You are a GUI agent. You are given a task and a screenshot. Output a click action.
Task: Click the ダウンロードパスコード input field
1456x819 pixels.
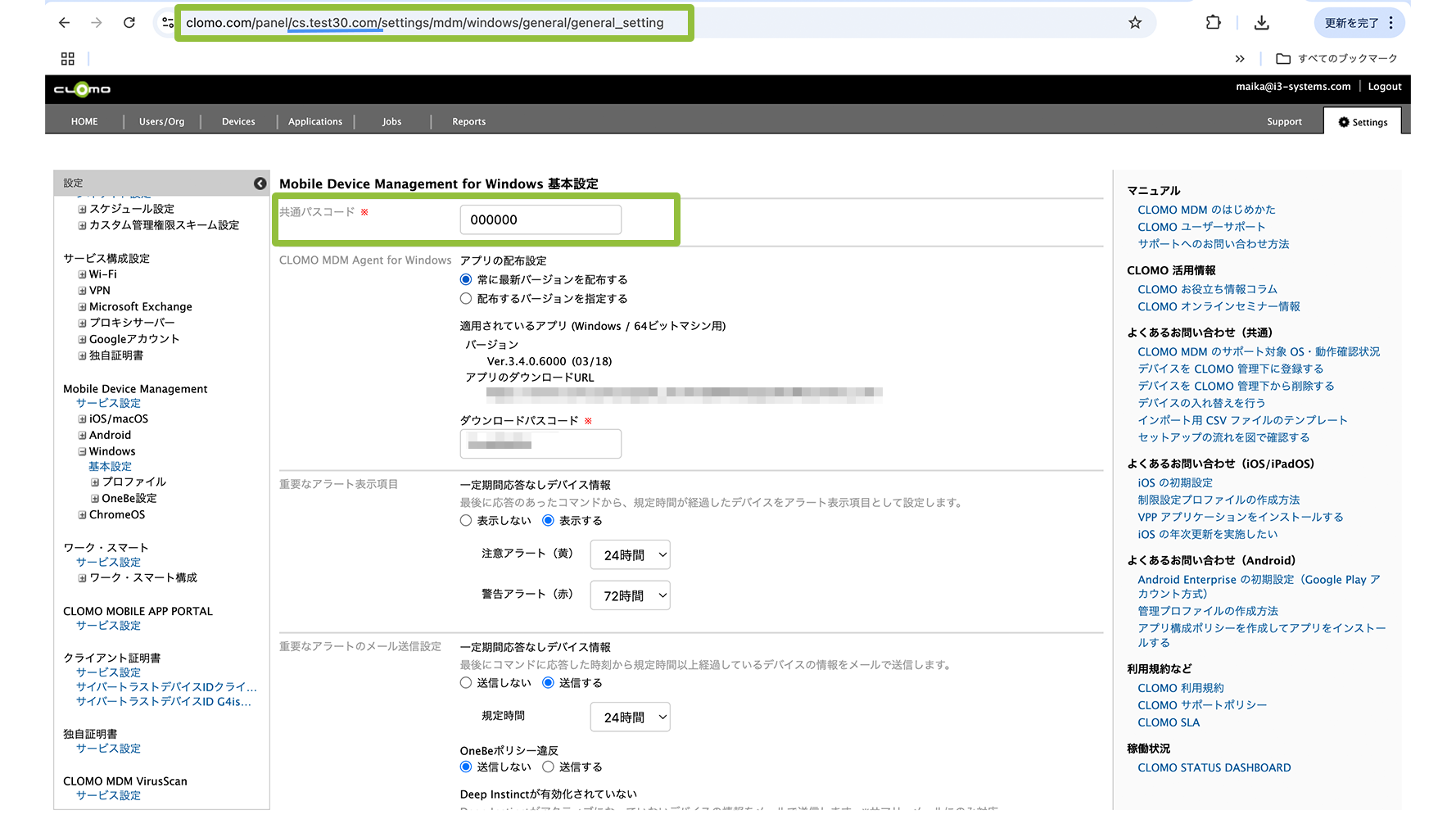pyautogui.click(x=540, y=444)
